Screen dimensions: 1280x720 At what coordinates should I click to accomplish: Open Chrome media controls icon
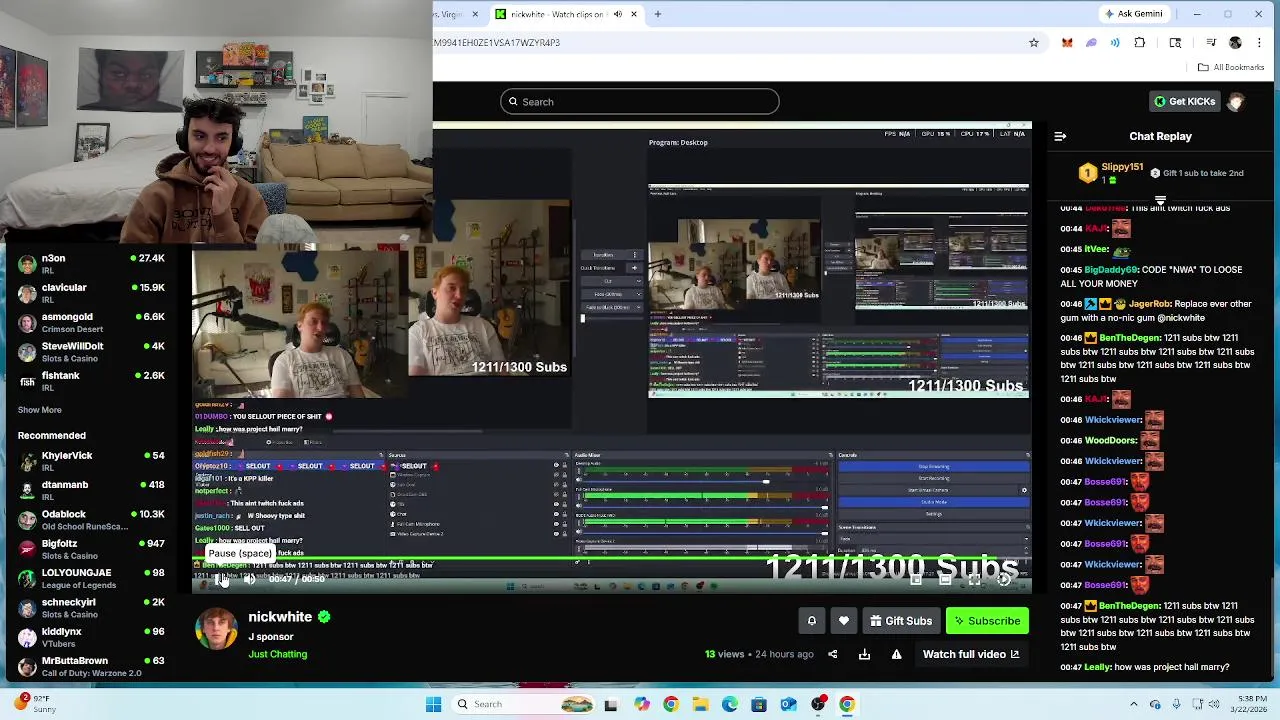pos(1211,43)
